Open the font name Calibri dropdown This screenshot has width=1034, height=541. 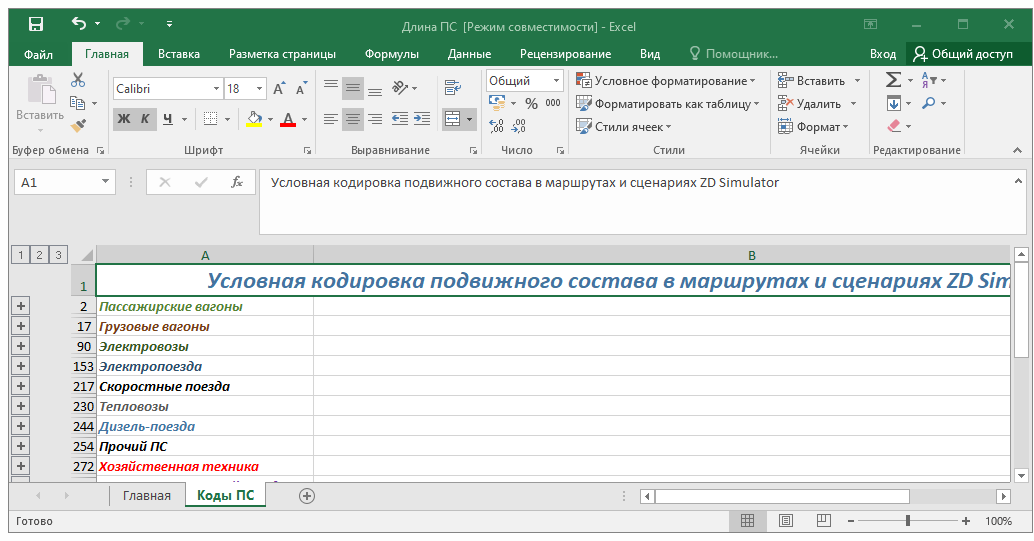pos(216,89)
